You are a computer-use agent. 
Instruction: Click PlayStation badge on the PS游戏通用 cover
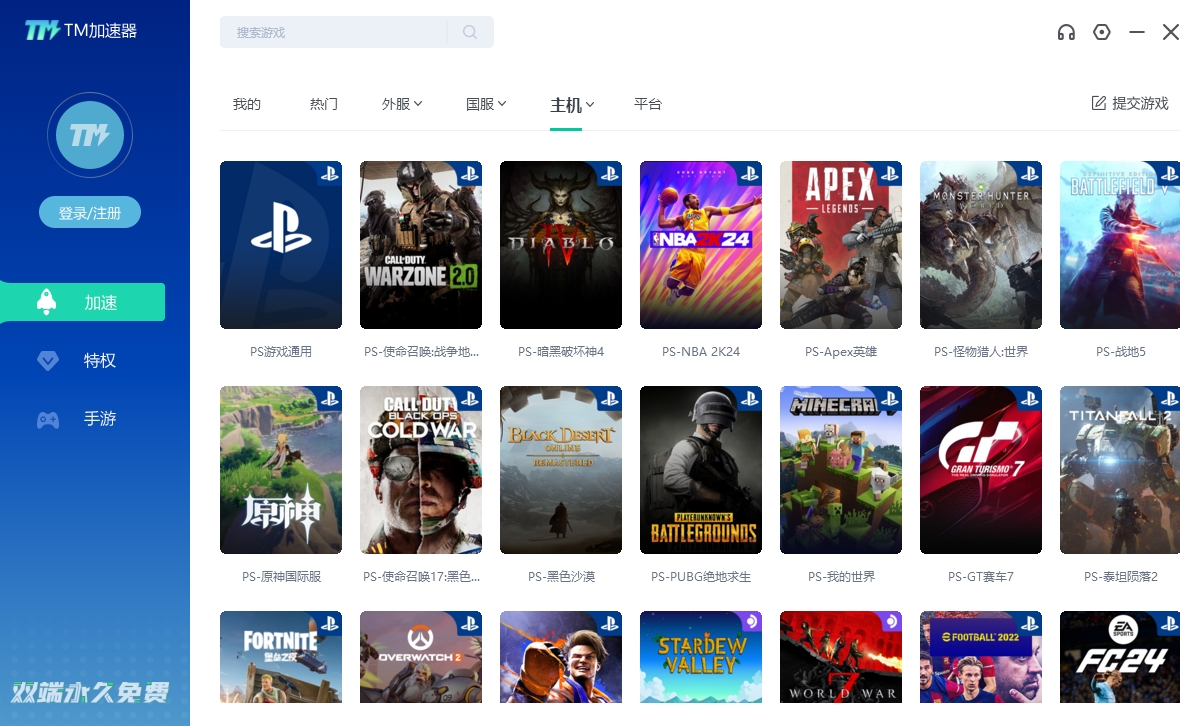click(330, 175)
